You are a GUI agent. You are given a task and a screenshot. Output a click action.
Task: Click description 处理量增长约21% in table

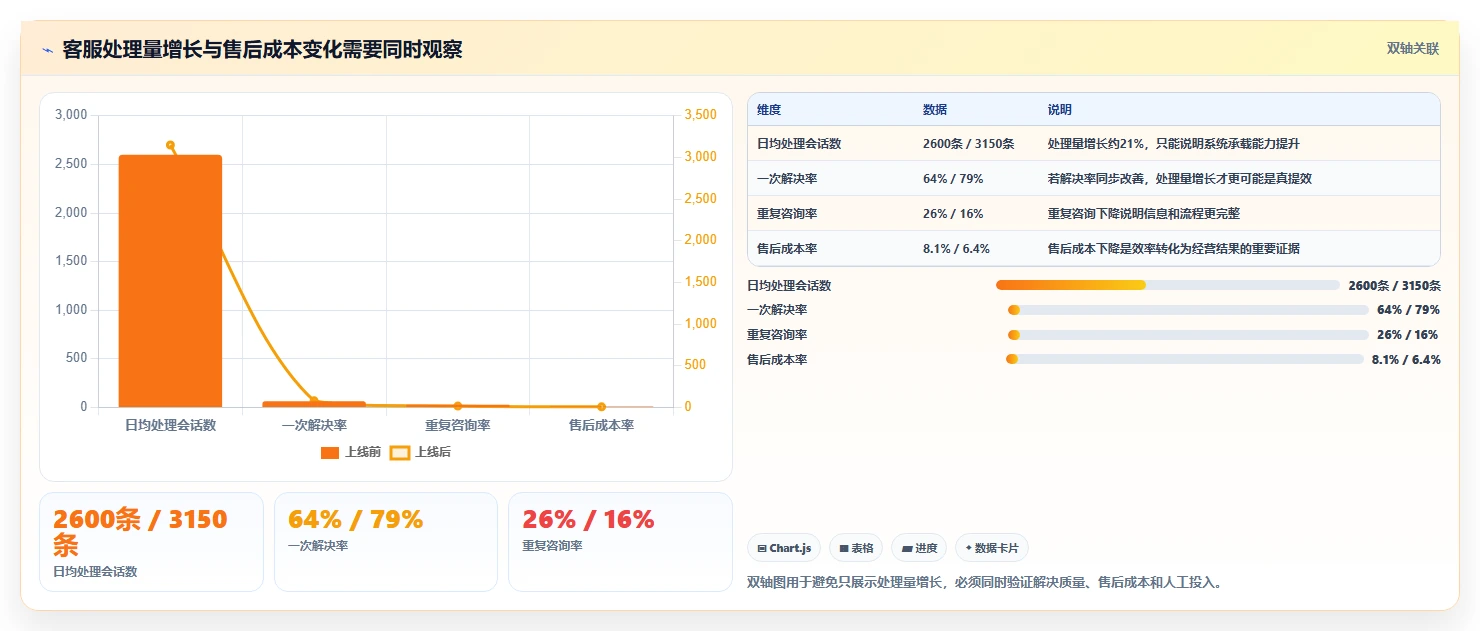click(1174, 144)
